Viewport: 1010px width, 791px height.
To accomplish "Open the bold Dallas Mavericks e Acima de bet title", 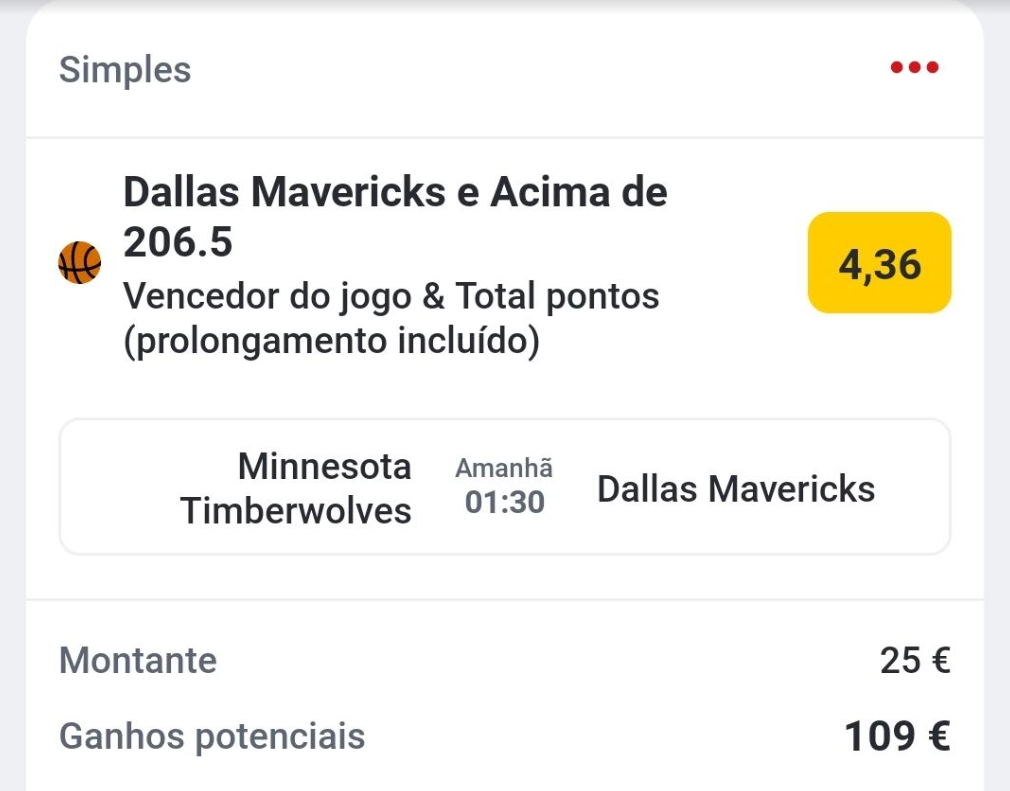I will coord(394,191).
